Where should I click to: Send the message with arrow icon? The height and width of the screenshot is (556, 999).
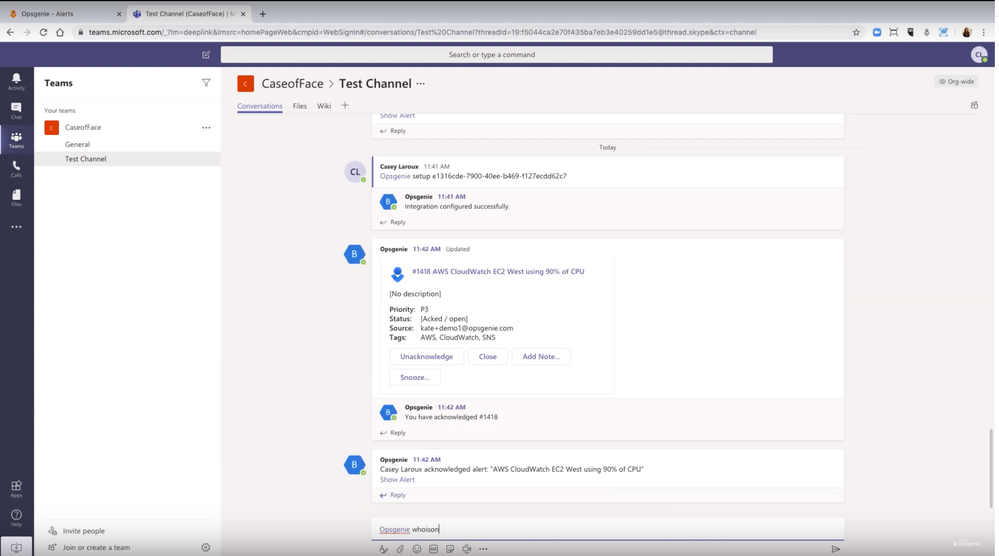pyautogui.click(x=835, y=549)
